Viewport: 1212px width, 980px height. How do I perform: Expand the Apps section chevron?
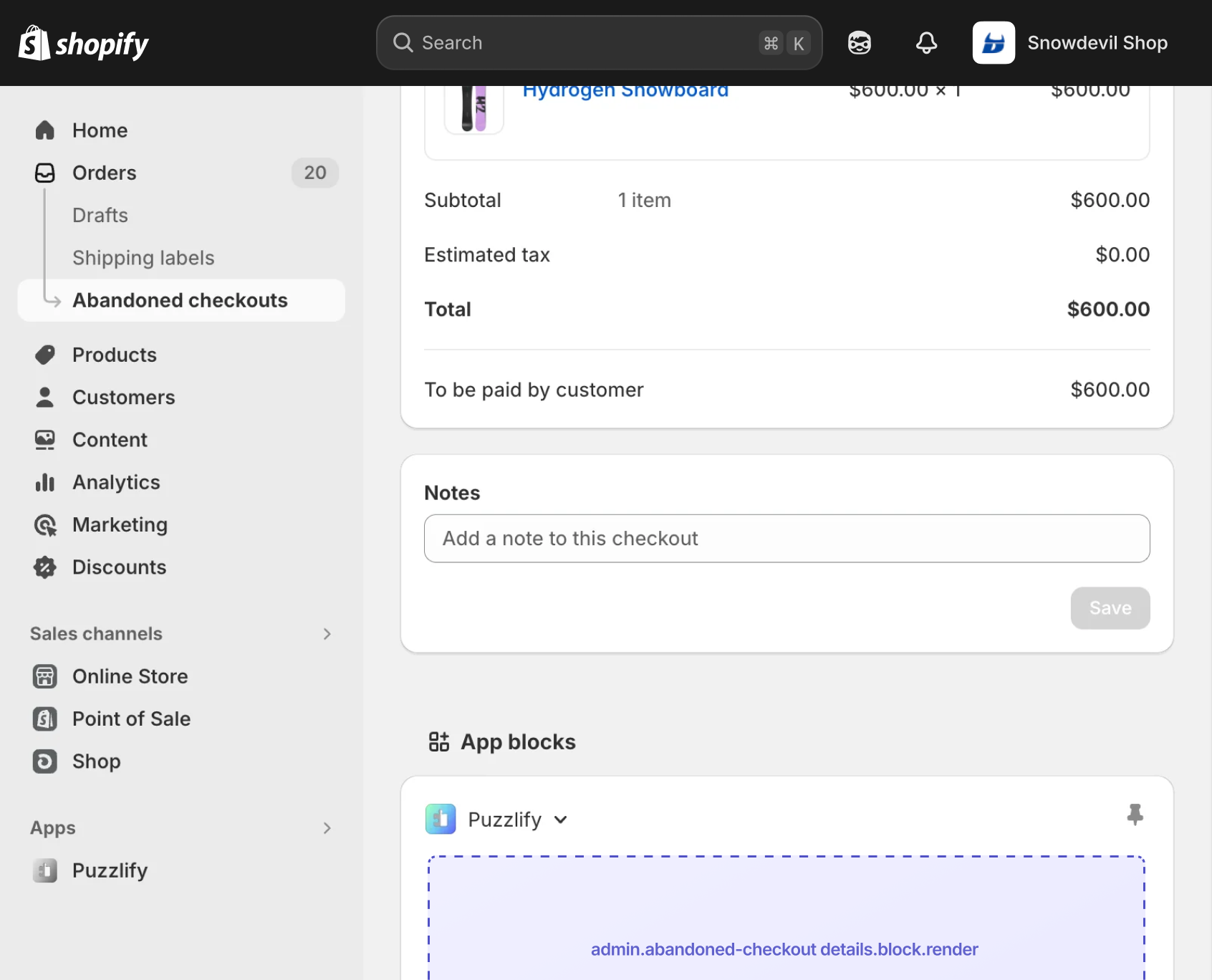coord(327,828)
